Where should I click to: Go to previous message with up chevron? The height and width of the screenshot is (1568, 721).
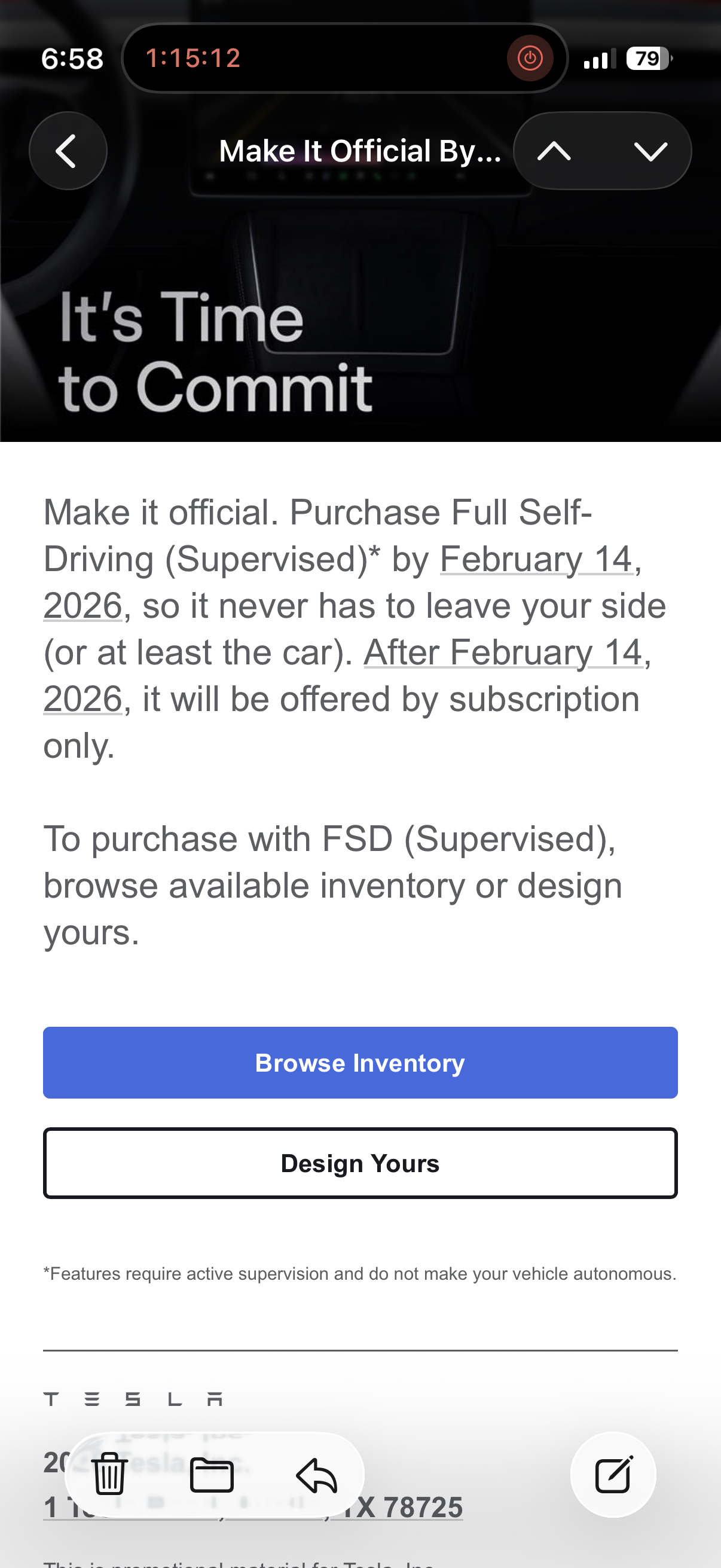click(x=554, y=151)
